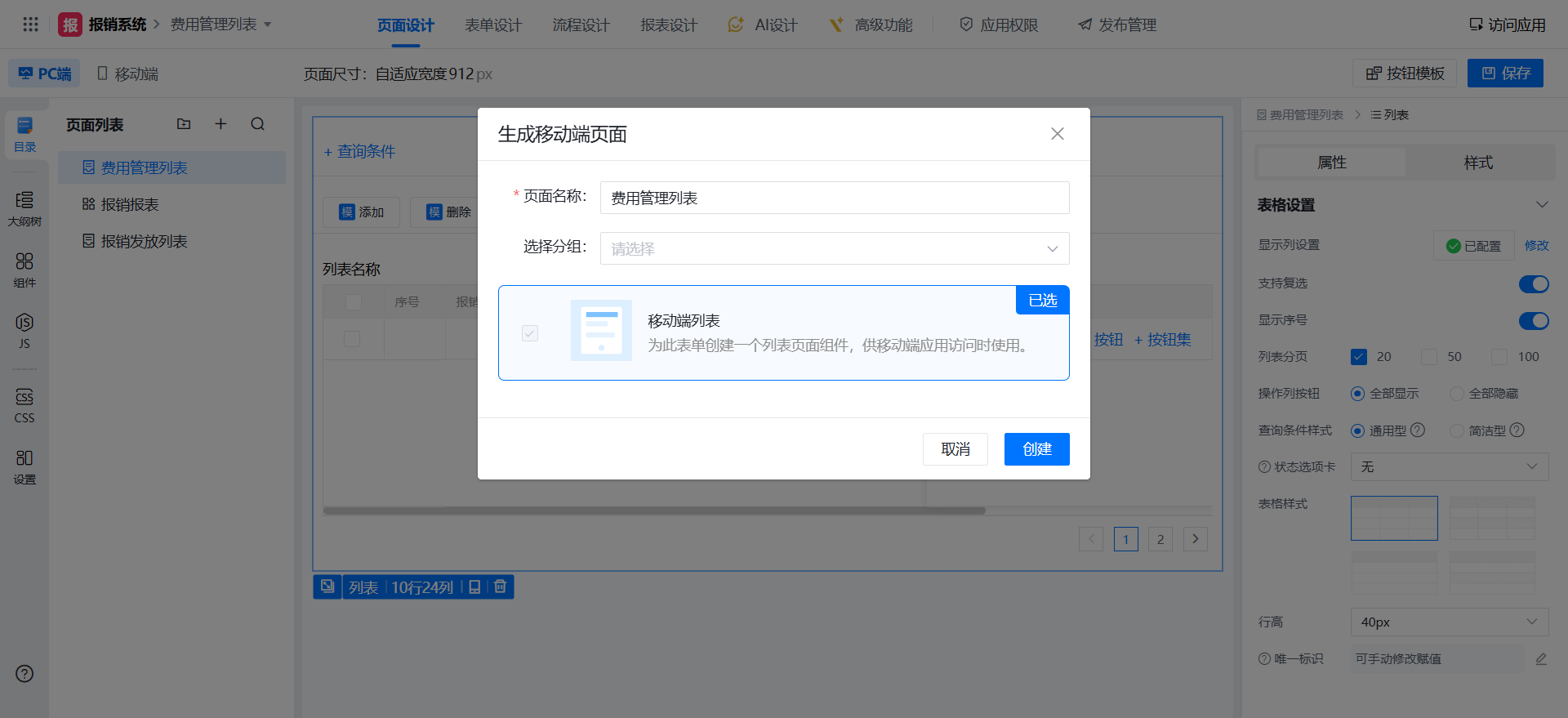Click the search icon in 页面列表
Viewport: 1568px width, 718px height.
[x=258, y=124]
